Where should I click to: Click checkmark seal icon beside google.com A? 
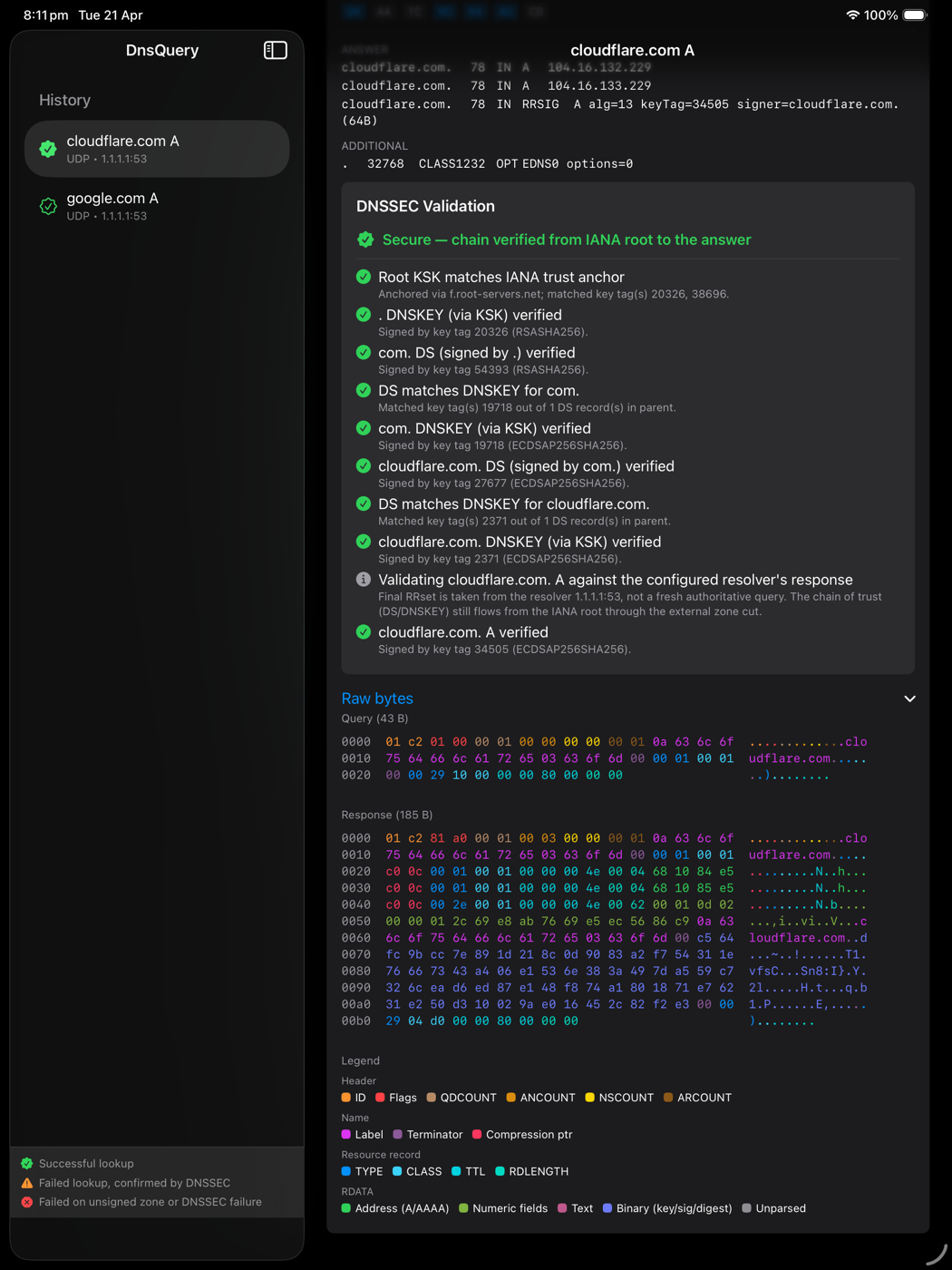(48, 207)
